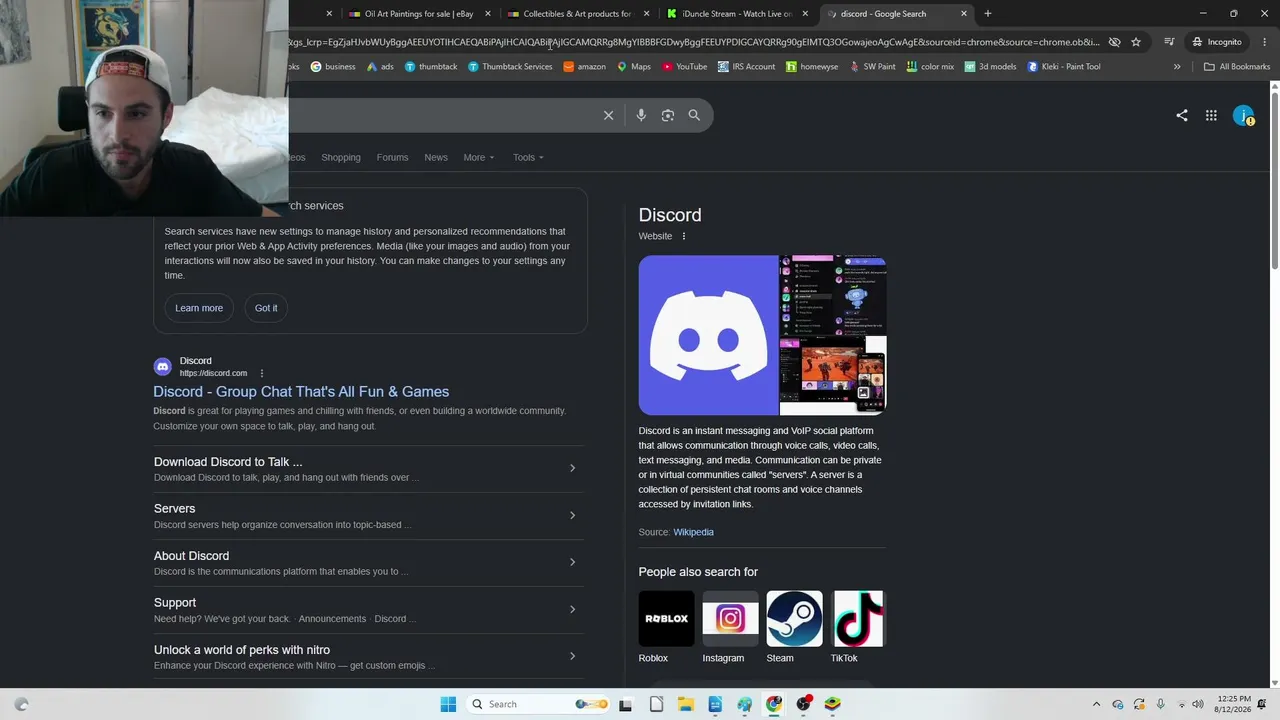
Task: Open the All Bookmarks folder
Action: click(1236, 67)
